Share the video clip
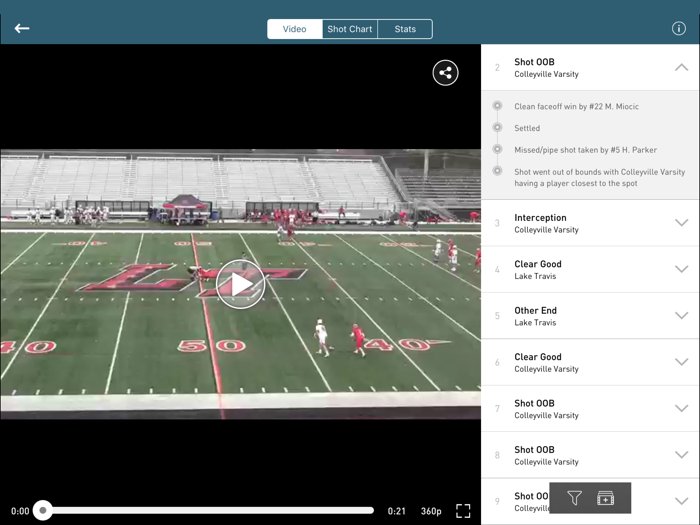700x525 pixels. (445, 72)
